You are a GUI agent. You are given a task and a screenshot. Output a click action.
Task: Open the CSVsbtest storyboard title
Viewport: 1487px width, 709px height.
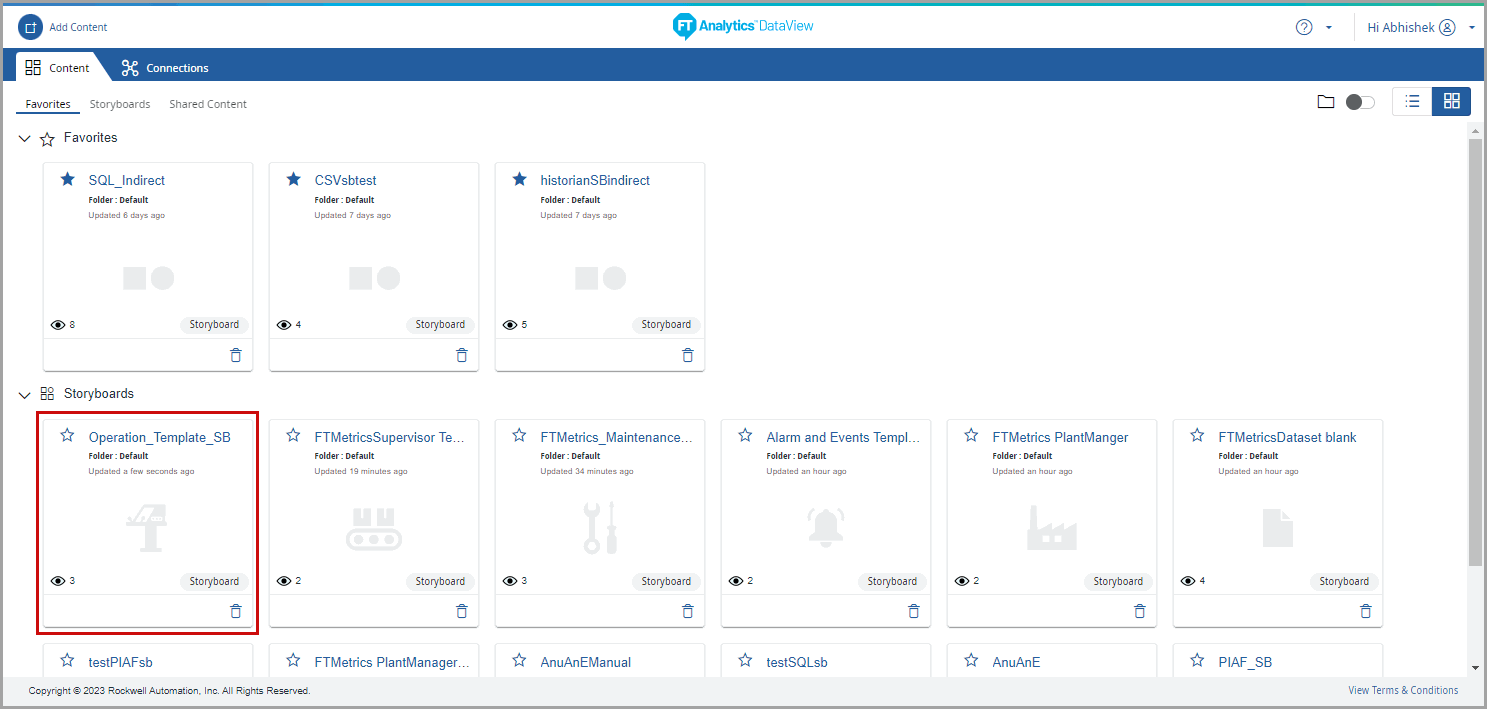[x=345, y=181]
